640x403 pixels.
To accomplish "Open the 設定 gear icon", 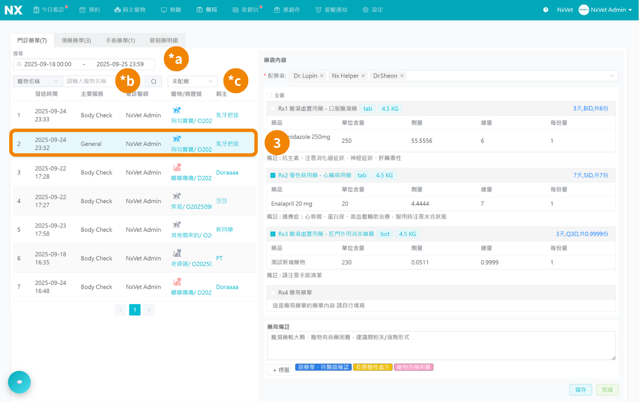I will pos(365,10).
